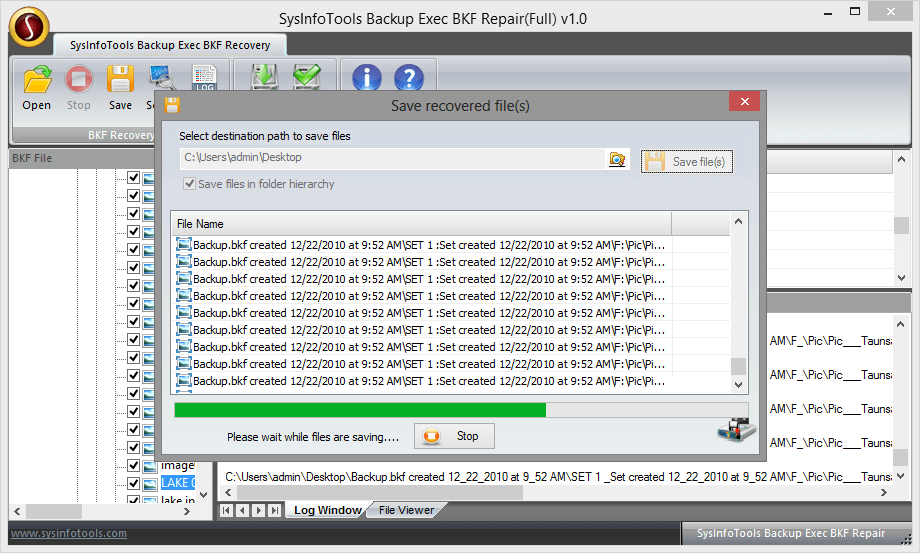Close the Save recovered file(s) dialog
This screenshot has width=920, height=553.
click(745, 101)
